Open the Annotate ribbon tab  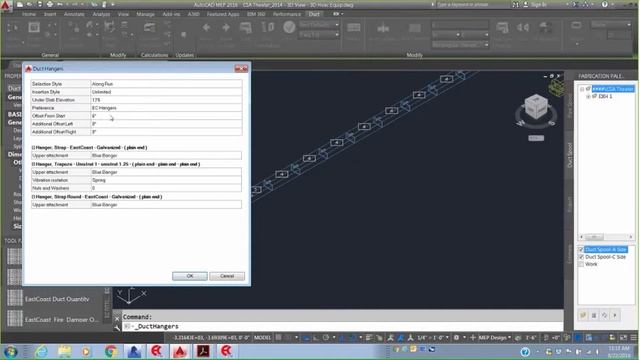(x=74, y=14)
